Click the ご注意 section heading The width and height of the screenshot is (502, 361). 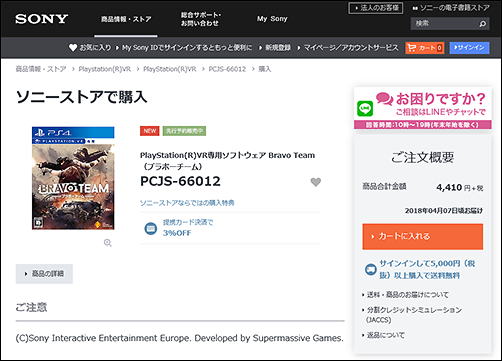point(31,307)
